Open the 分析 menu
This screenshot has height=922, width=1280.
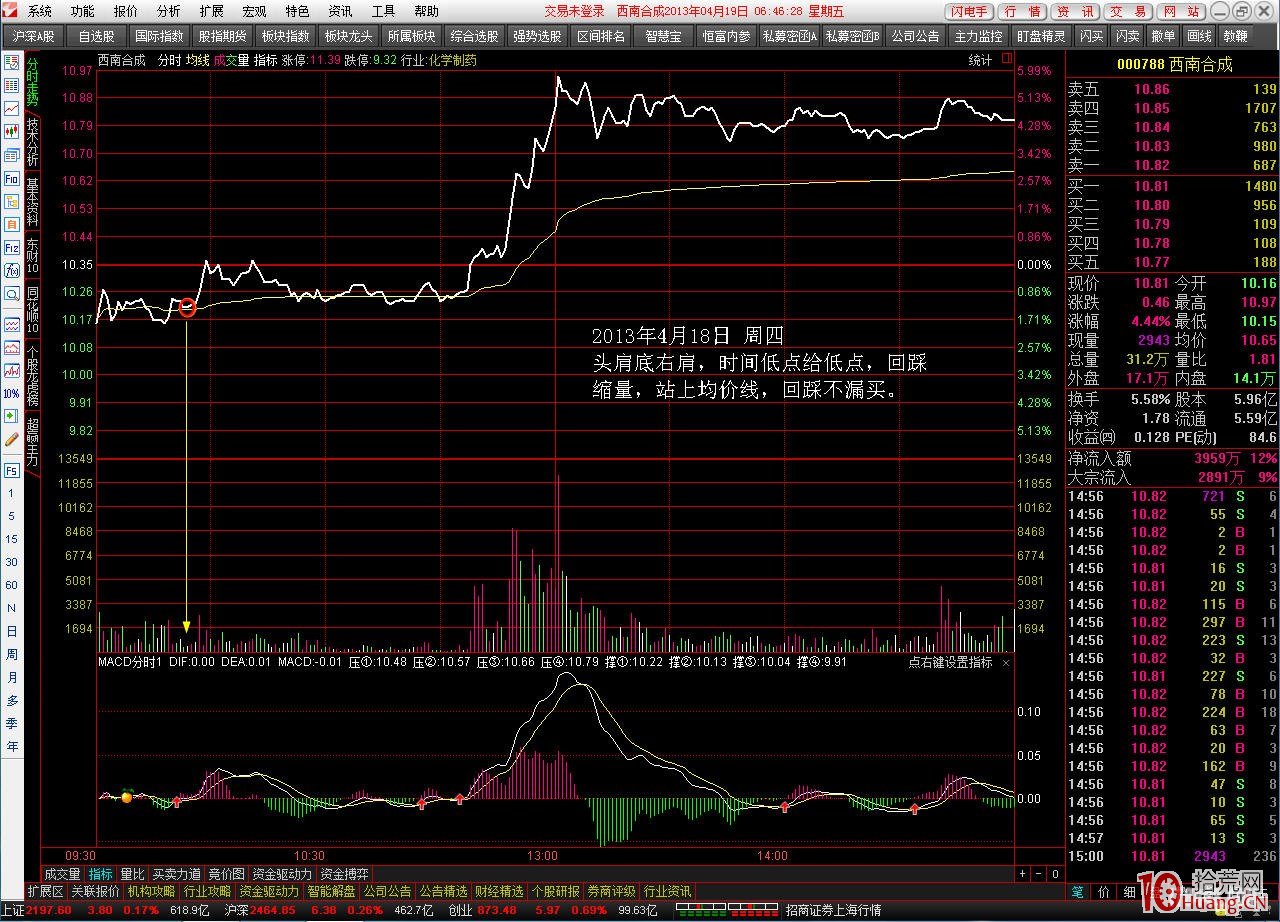click(x=169, y=11)
